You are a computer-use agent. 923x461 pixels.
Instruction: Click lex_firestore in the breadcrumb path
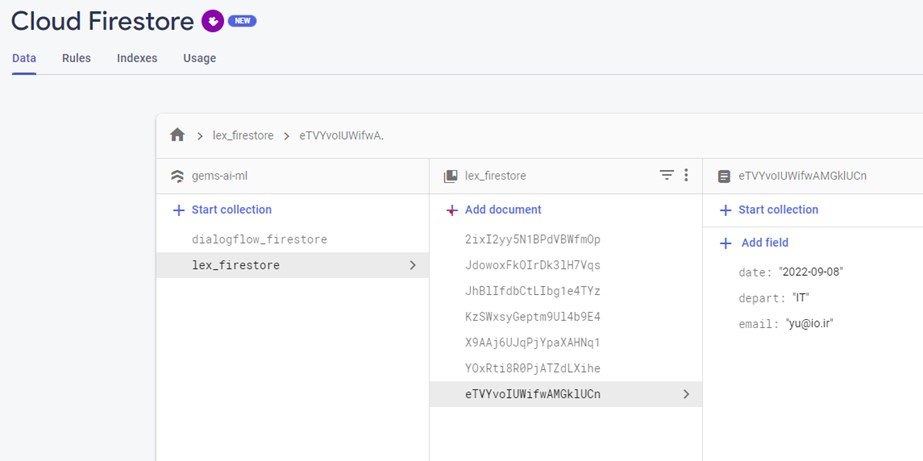243,135
